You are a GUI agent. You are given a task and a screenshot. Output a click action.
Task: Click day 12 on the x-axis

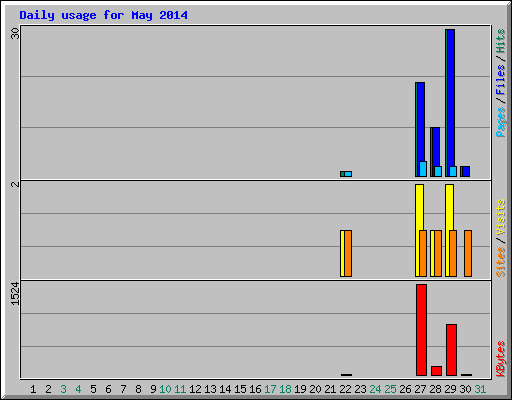(x=195, y=389)
